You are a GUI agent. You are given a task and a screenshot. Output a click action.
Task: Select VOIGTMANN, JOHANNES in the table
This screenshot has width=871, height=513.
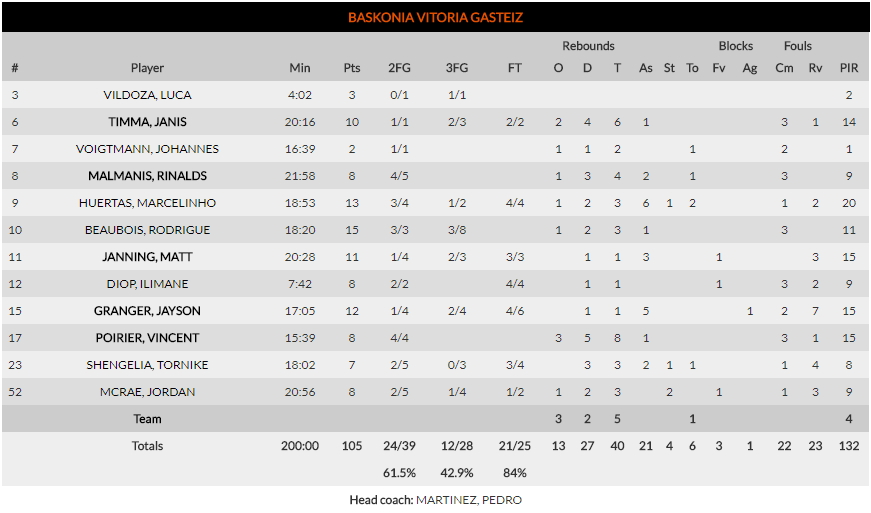point(147,149)
